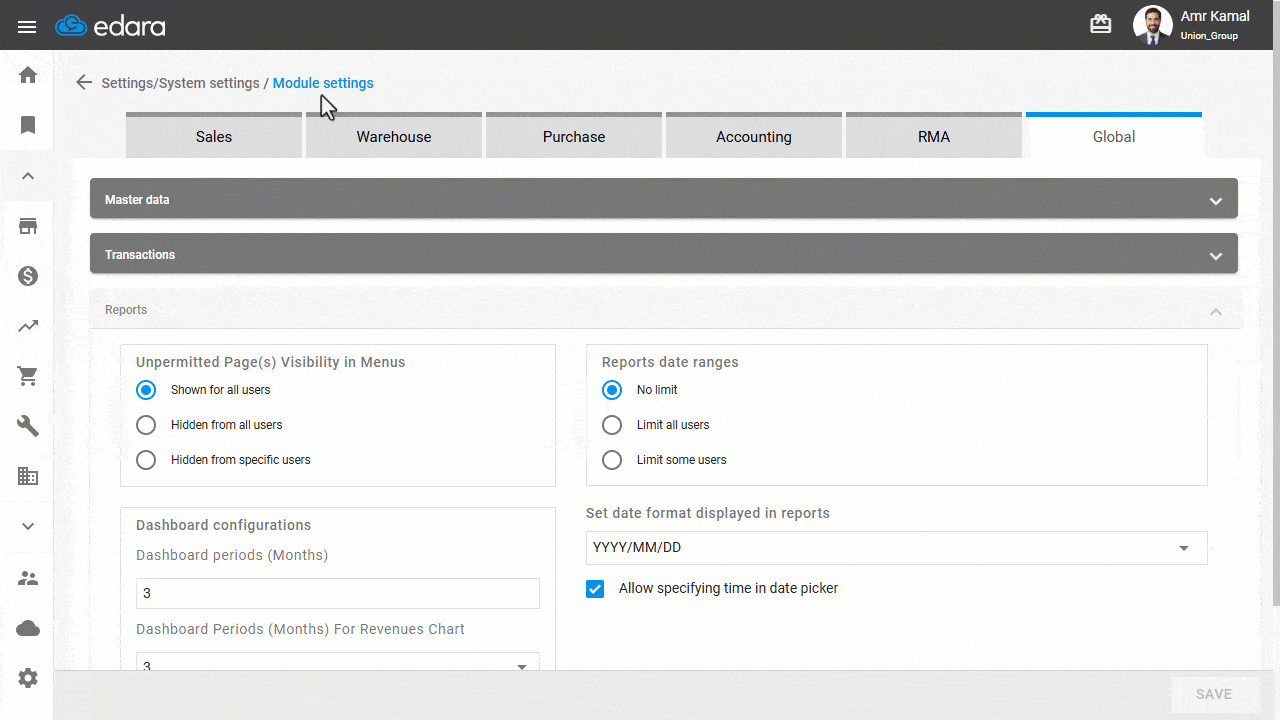Image resolution: width=1280 pixels, height=720 pixels.
Task: Open the shopping cart purchases icon
Action: [x=27, y=376]
